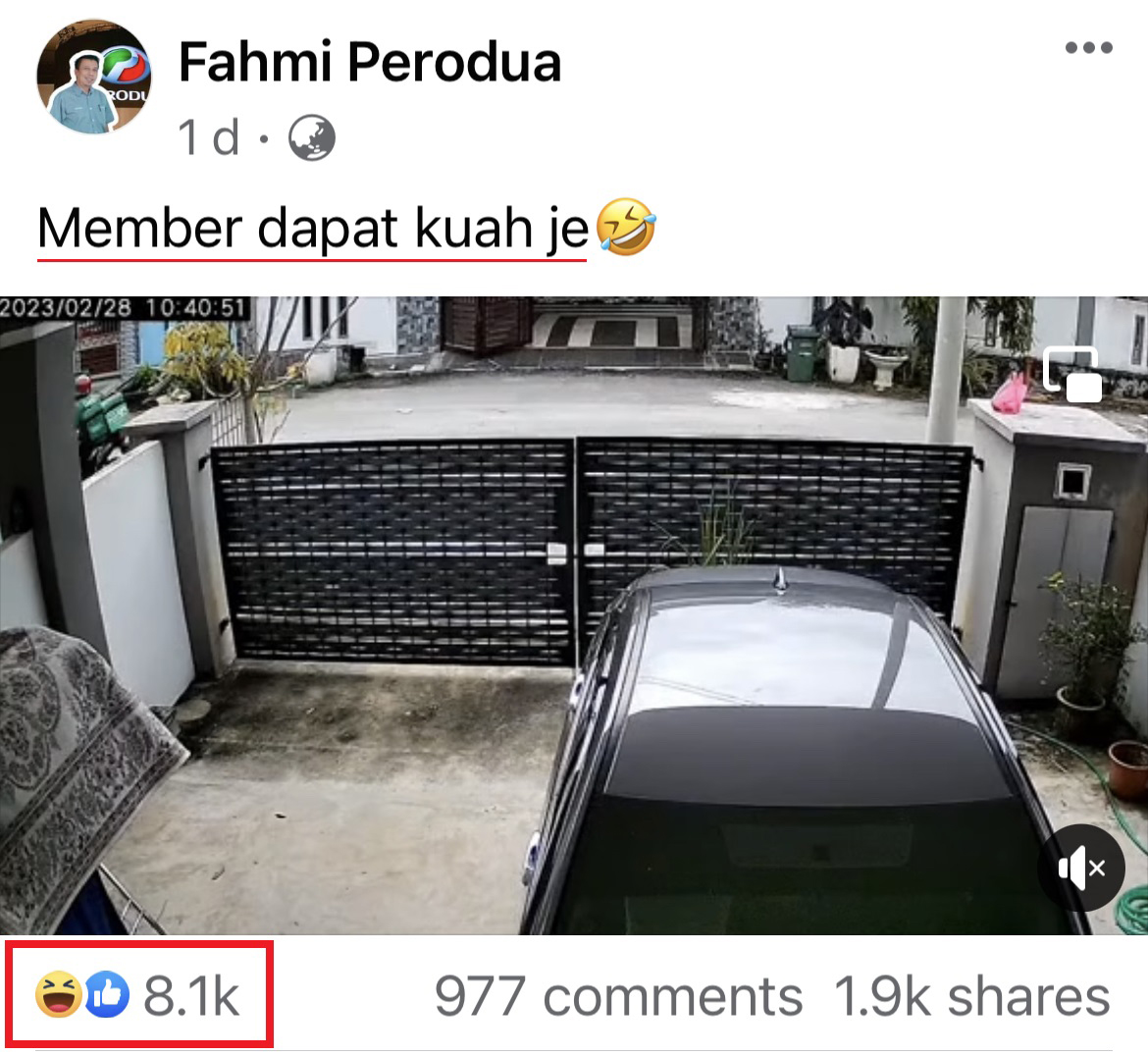Image resolution: width=1148 pixels, height=1055 pixels.
Task: Click the 1d post timestamp
Action: click(209, 137)
